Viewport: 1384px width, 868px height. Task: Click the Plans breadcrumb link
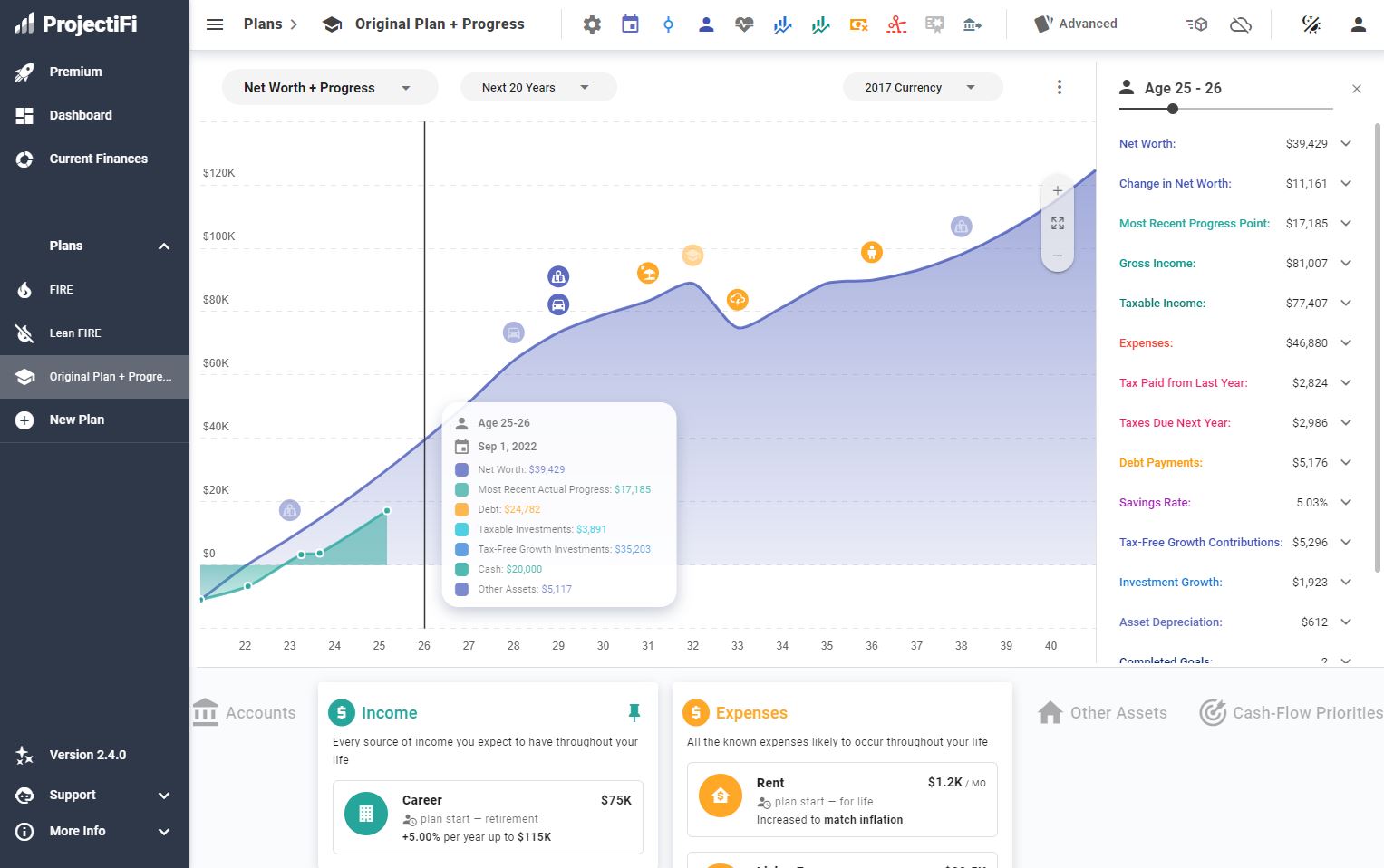[x=263, y=24]
